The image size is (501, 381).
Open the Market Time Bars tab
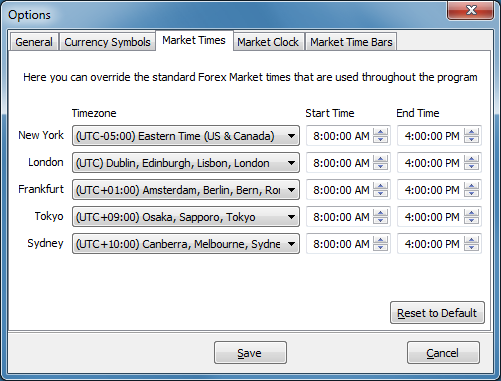click(x=351, y=42)
